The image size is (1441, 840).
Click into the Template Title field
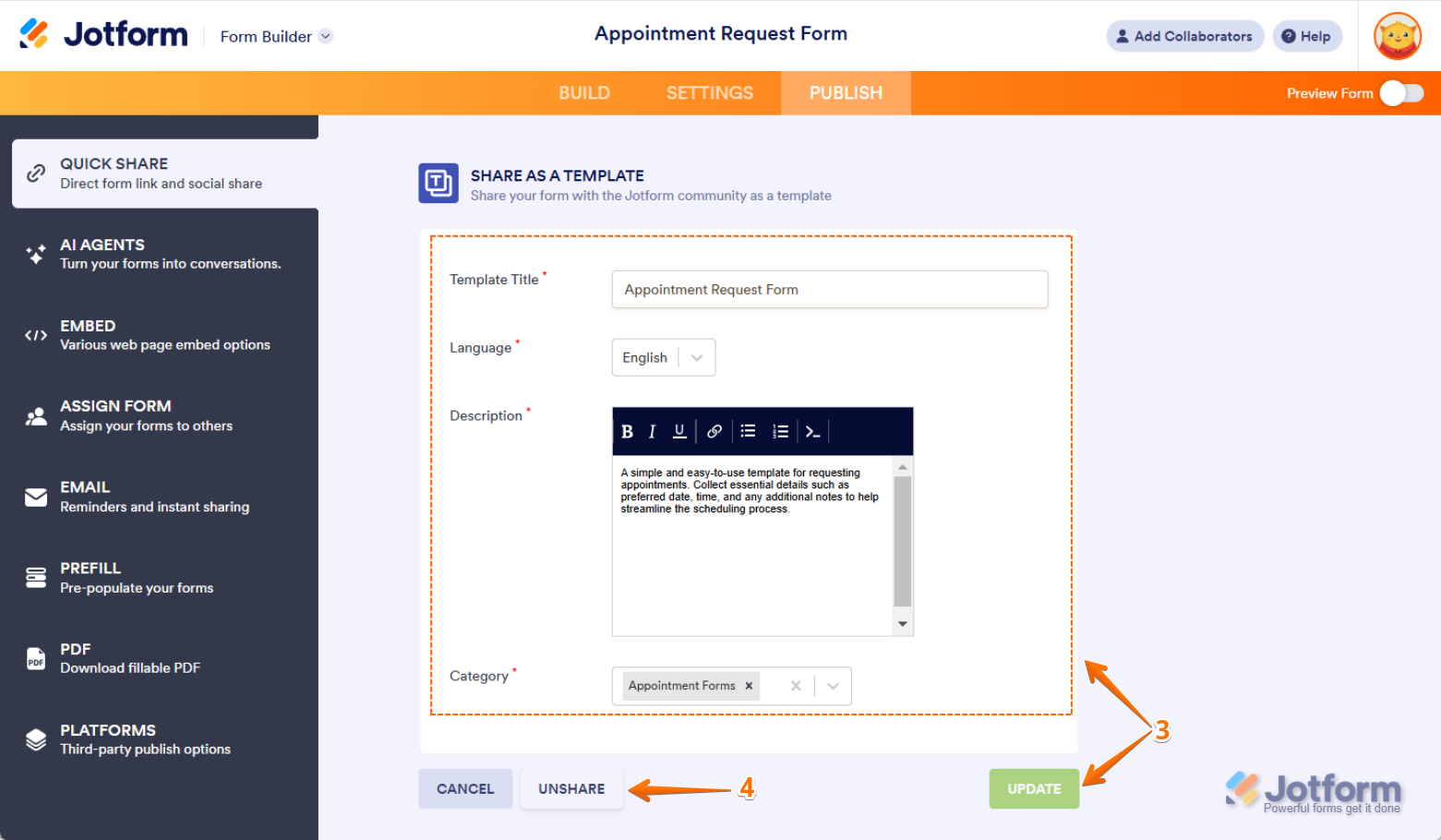tap(830, 289)
